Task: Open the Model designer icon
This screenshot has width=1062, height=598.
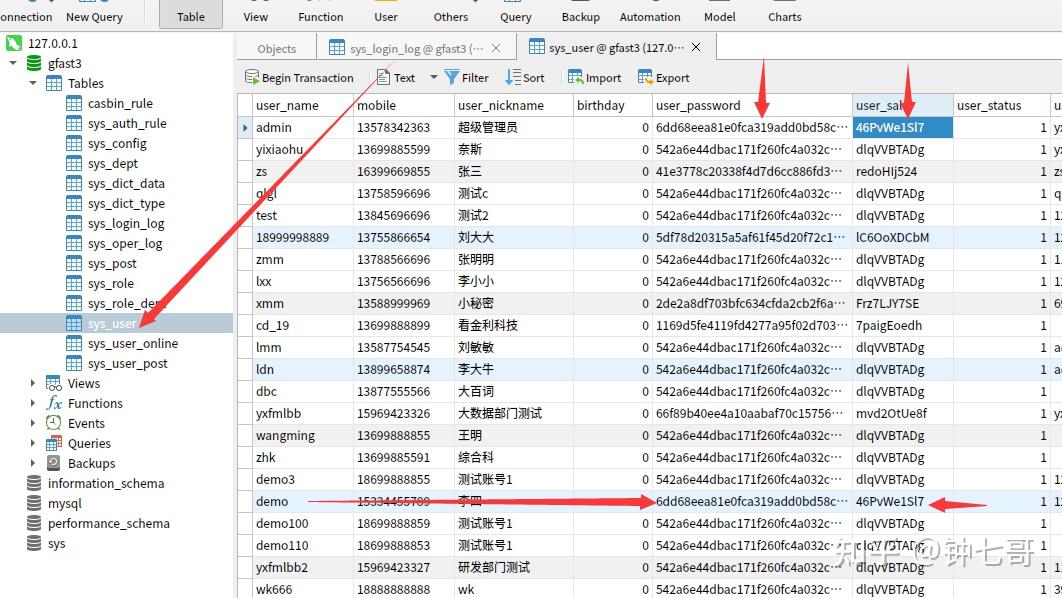Action: [x=719, y=15]
